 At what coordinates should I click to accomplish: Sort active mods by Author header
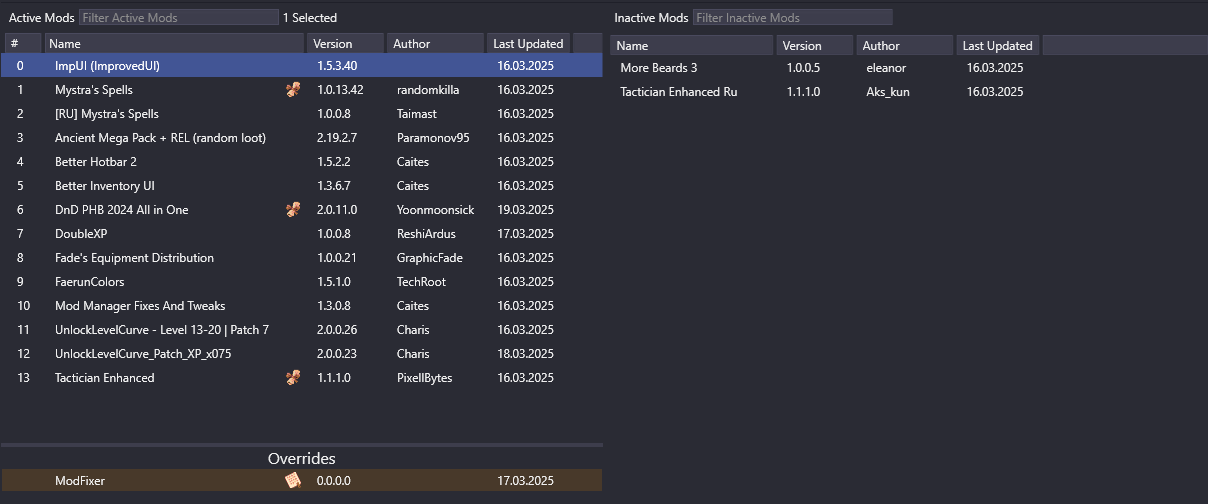(435, 43)
